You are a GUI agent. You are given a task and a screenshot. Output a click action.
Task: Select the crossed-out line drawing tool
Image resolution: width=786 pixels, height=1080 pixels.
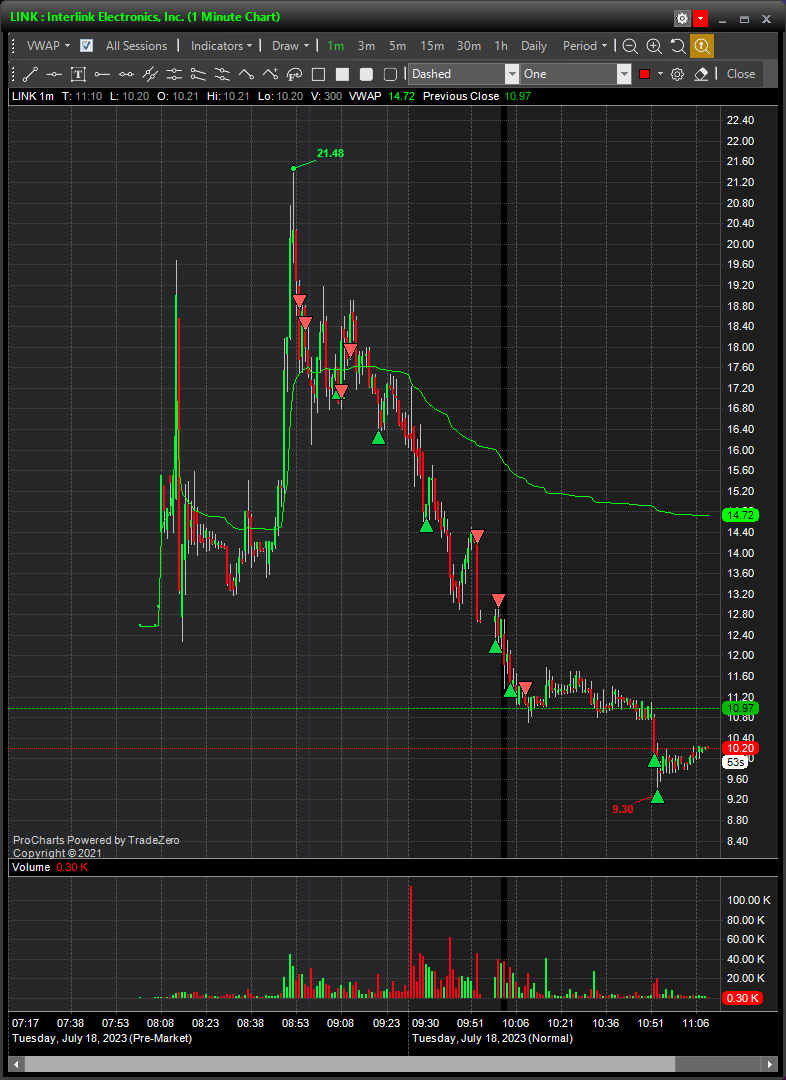click(150, 74)
